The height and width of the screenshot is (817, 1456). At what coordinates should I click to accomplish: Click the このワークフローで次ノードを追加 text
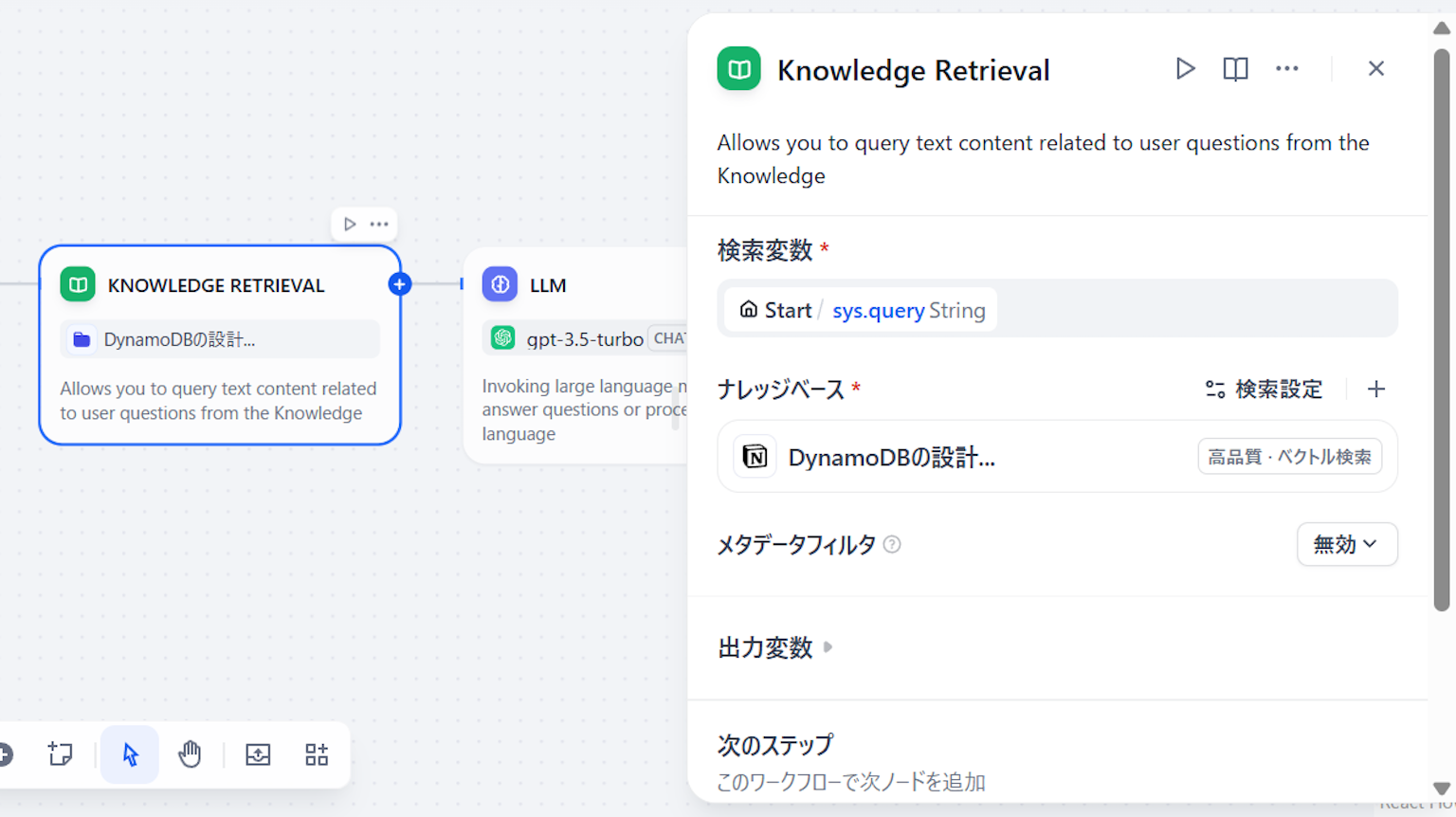(x=851, y=782)
